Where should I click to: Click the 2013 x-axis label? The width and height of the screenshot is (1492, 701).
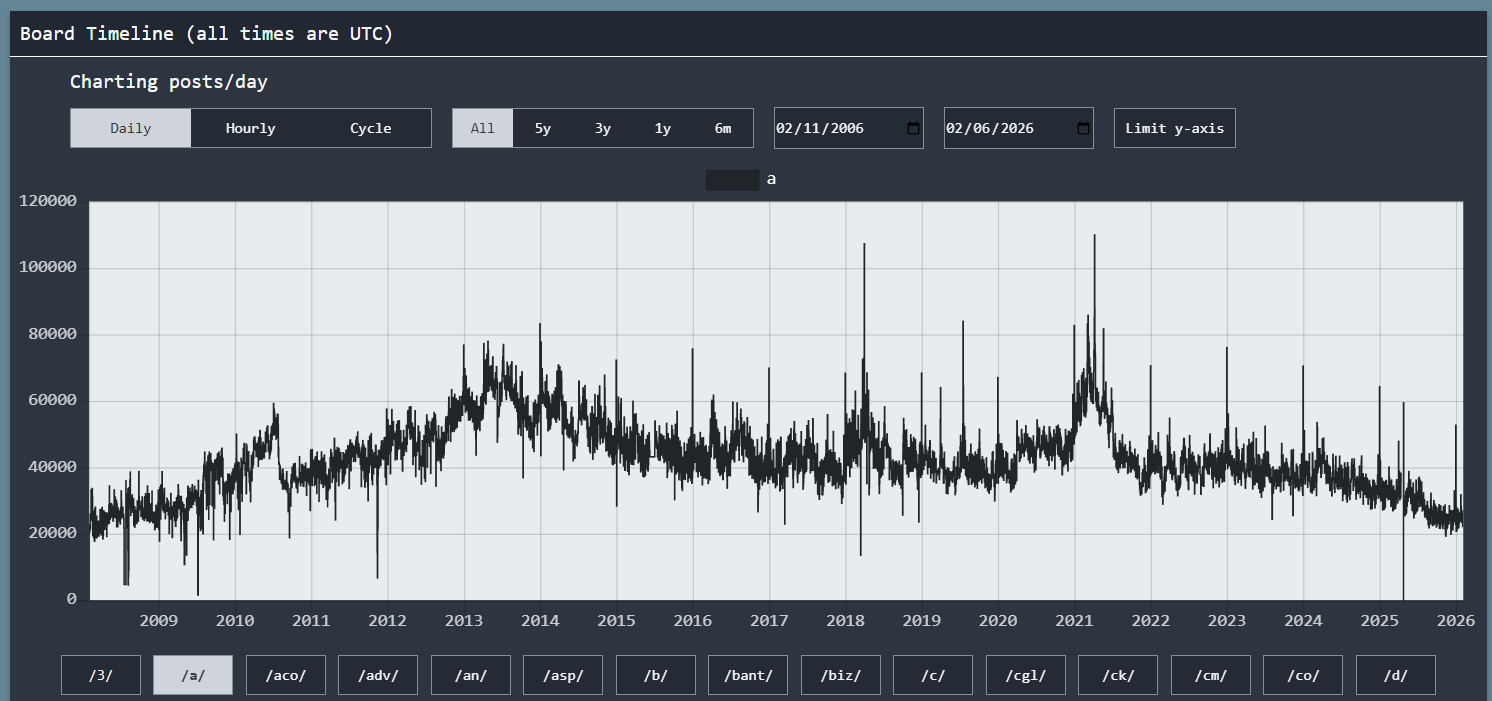click(464, 620)
